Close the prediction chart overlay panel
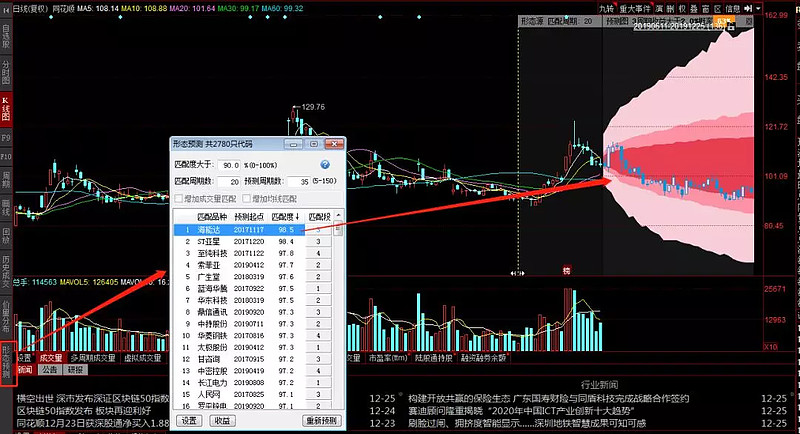The image size is (800, 434). tap(748, 21)
